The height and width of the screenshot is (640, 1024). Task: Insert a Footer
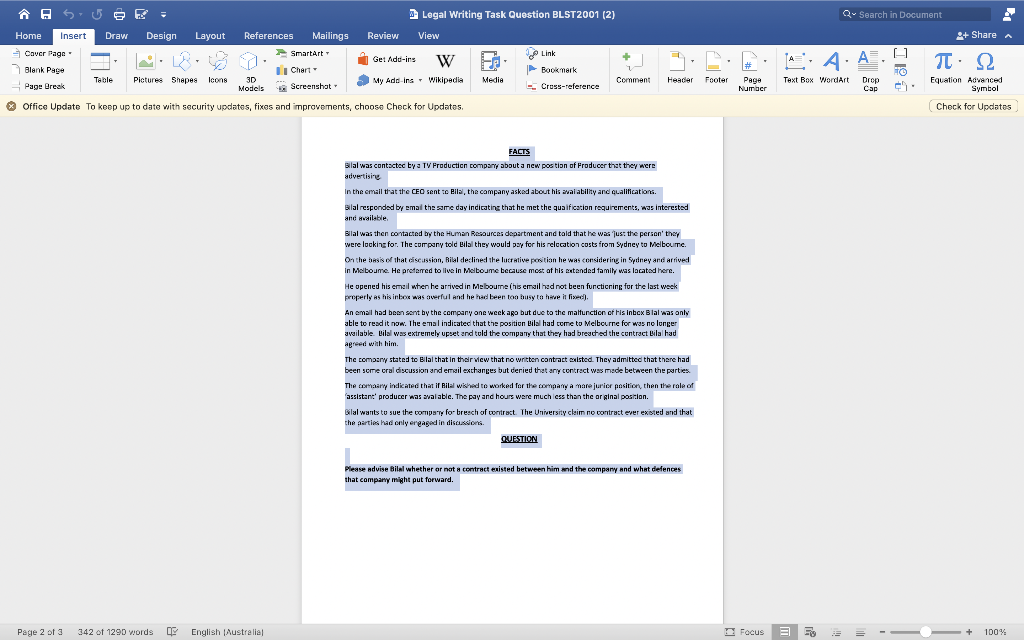pyautogui.click(x=716, y=67)
